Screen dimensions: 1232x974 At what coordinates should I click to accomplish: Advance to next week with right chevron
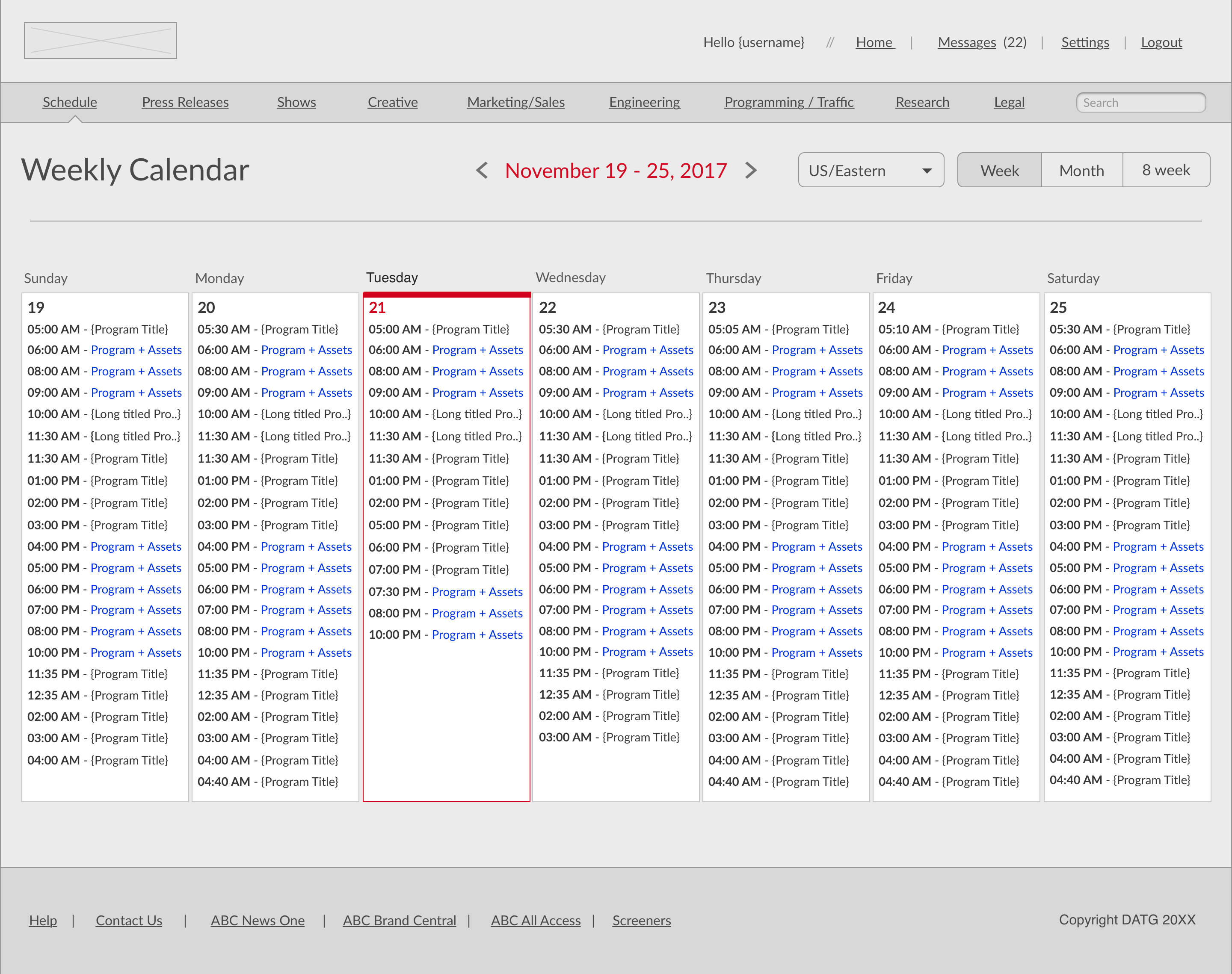751,170
